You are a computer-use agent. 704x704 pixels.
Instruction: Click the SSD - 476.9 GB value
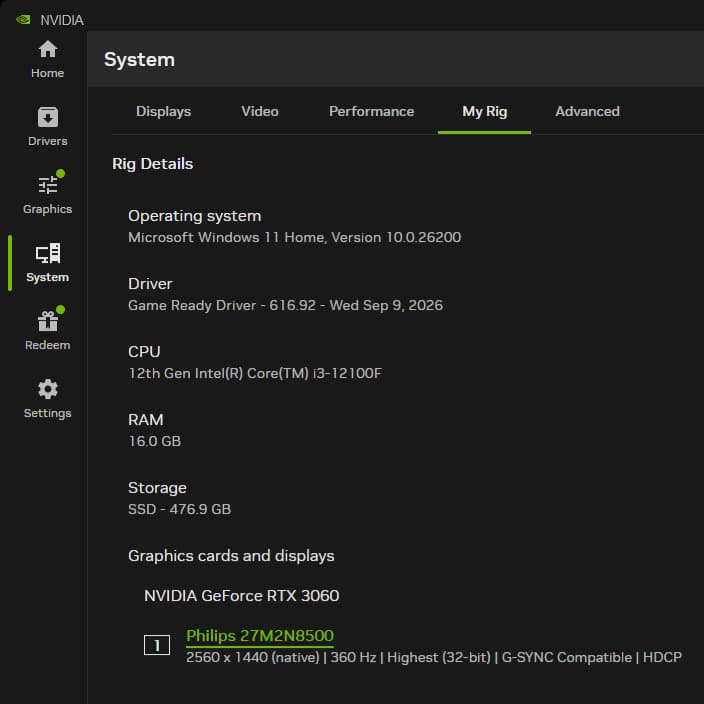(x=180, y=509)
